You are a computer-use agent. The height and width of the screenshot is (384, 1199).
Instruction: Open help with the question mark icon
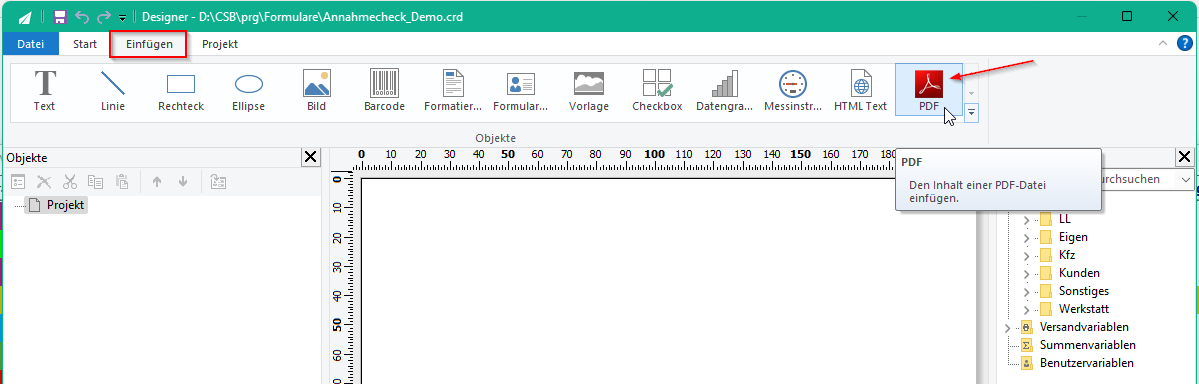(x=1184, y=44)
